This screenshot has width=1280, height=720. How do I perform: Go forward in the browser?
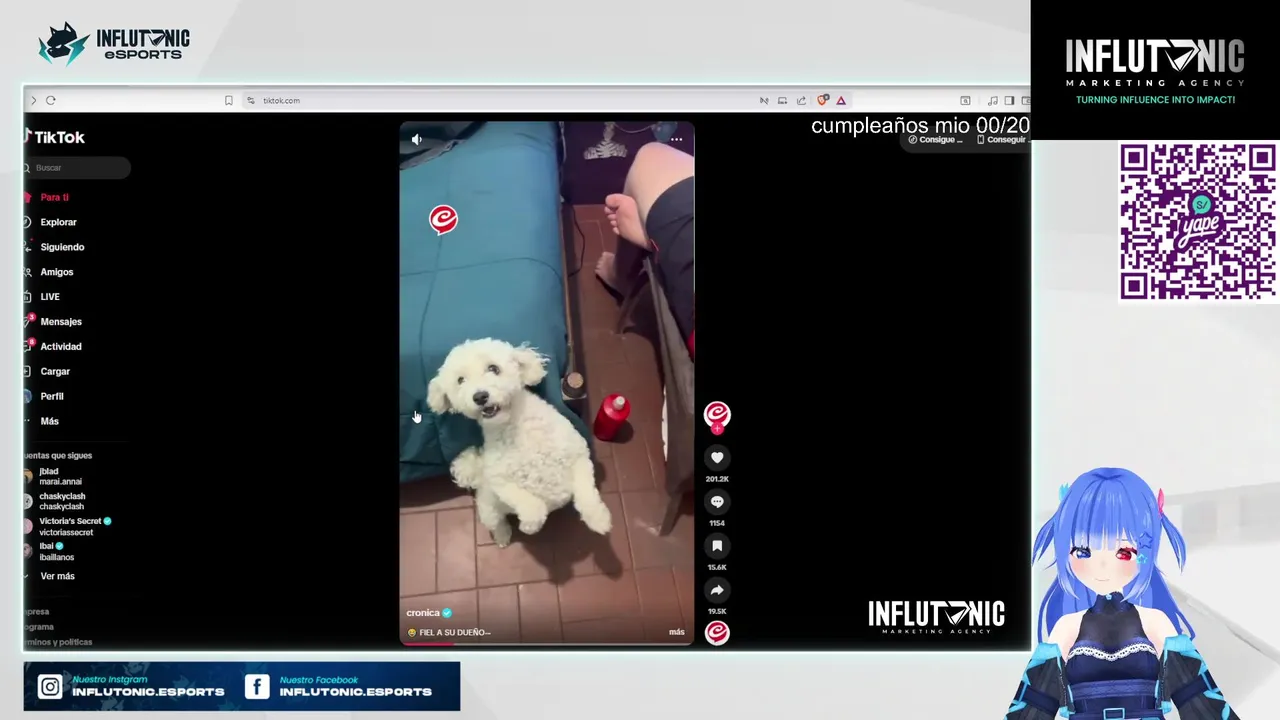[x=33, y=100]
